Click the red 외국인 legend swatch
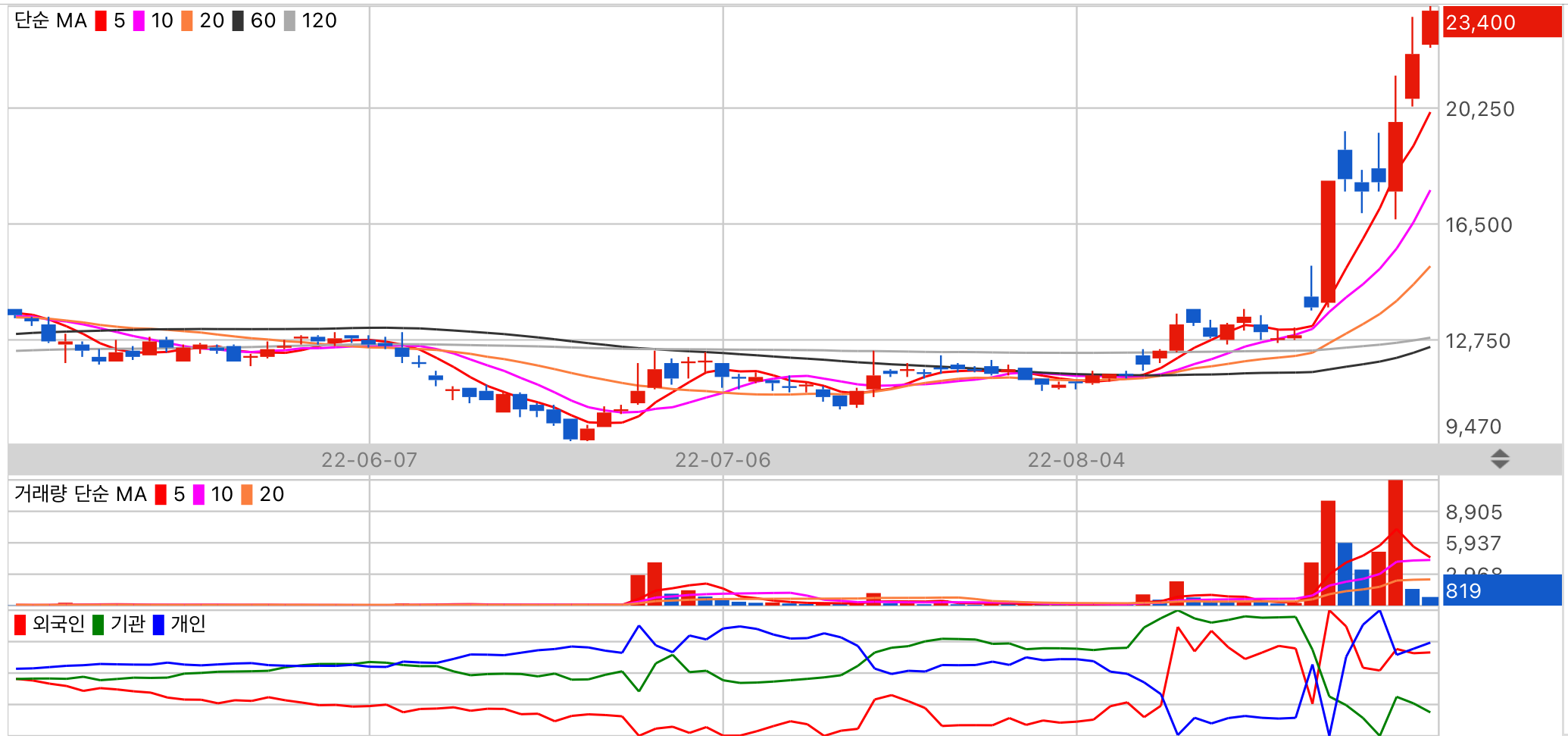 (x=20, y=625)
